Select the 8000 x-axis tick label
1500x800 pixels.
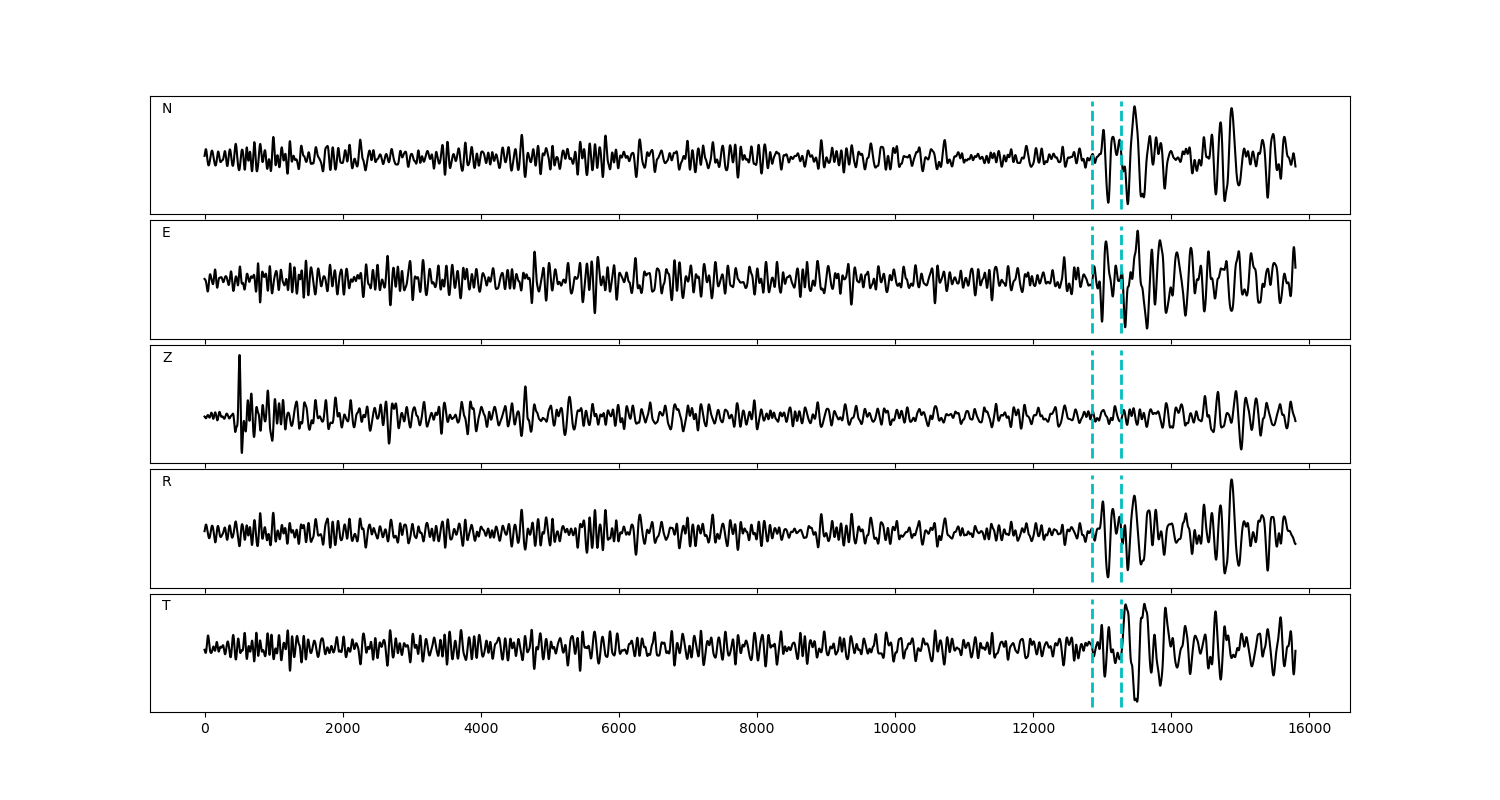tap(757, 730)
